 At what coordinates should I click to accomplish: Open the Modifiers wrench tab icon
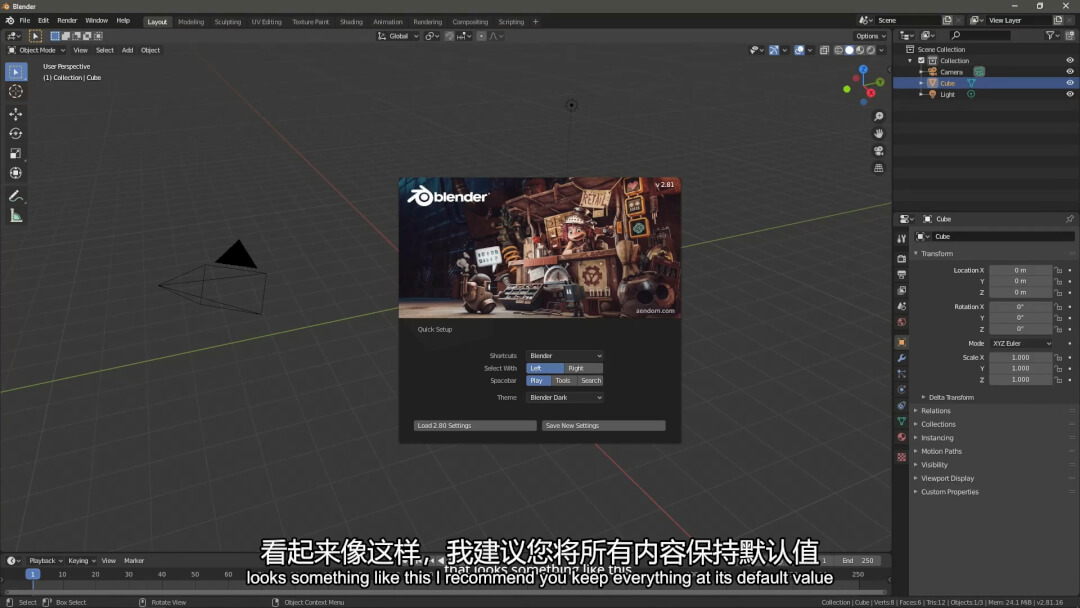point(902,358)
